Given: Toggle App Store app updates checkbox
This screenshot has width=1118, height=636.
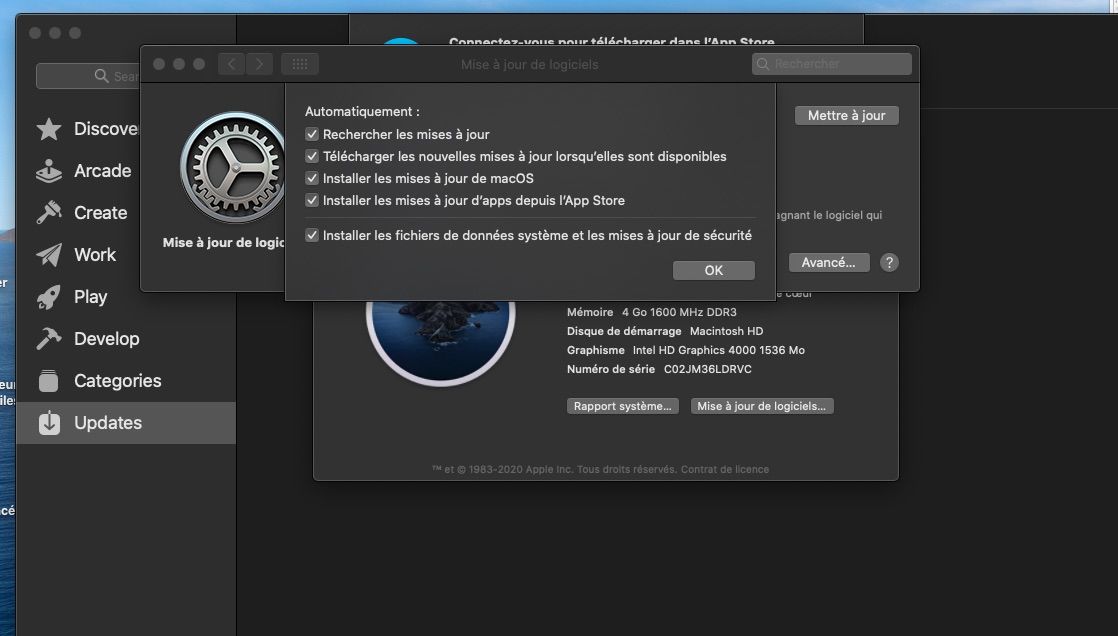Looking at the screenshot, I should click(x=312, y=200).
